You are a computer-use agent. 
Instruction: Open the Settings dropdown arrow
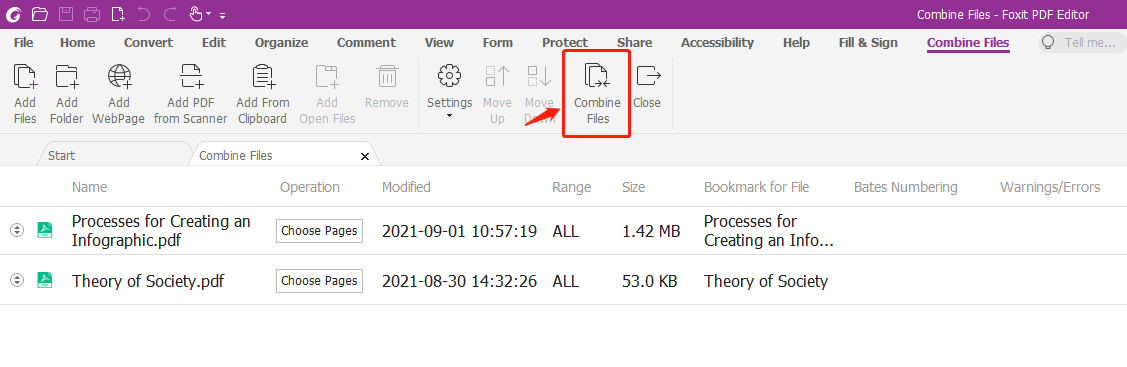[x=450, y=116]
